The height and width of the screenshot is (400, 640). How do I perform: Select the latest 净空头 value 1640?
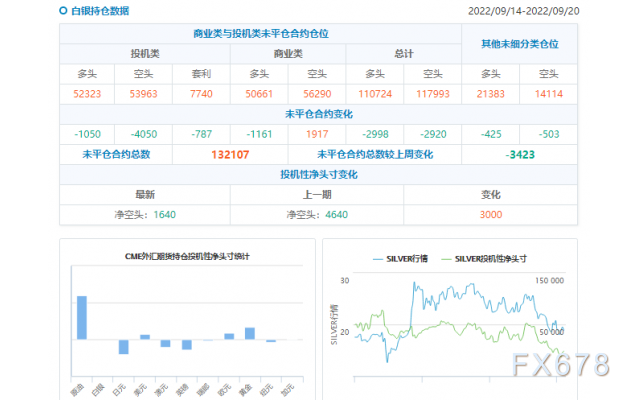pos(164,215)
